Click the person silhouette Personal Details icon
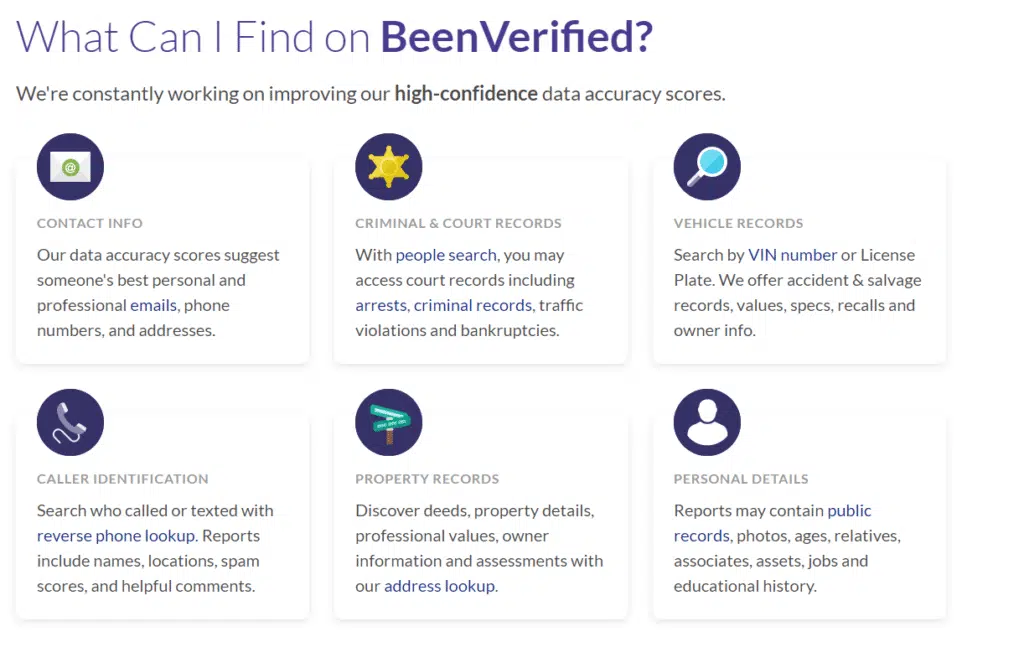1024x668 pixels. pos(707,423)
